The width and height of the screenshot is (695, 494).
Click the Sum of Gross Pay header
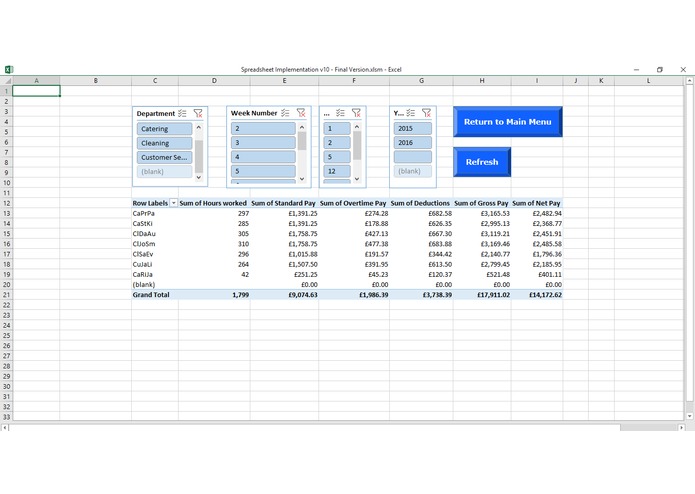coord(481,203)
